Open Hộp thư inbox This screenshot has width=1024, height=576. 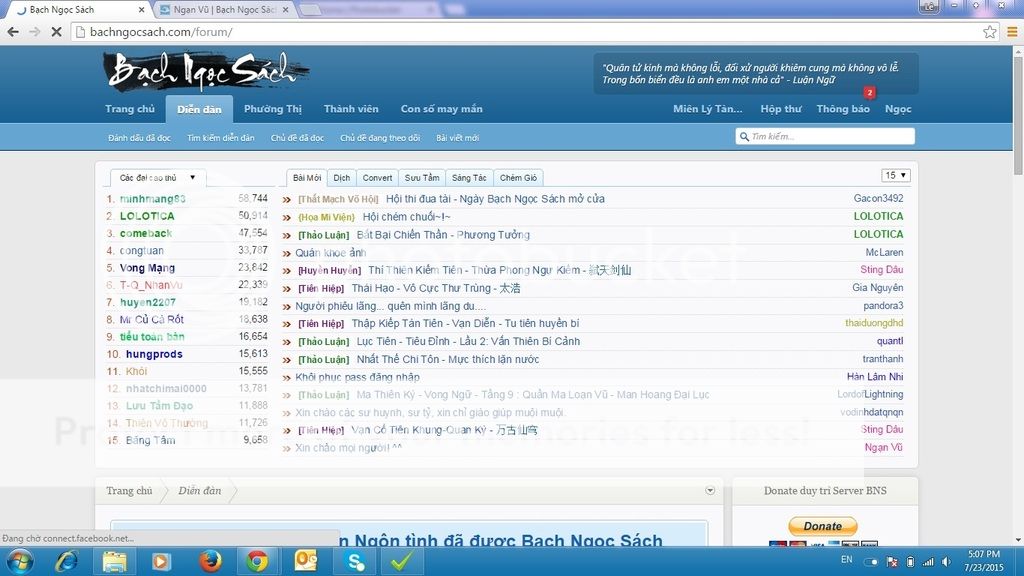coord(780,109)
